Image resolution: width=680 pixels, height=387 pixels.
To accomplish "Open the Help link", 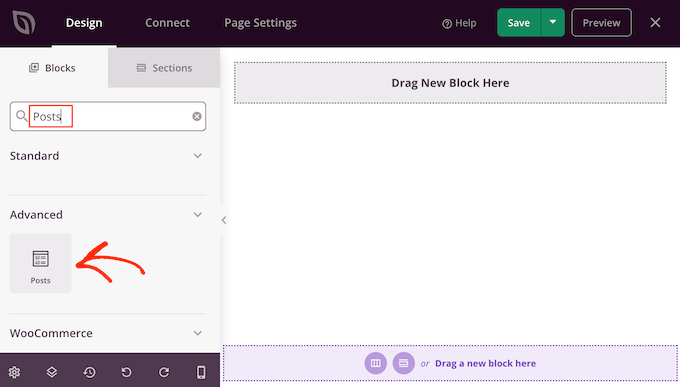I will point(459,23).
